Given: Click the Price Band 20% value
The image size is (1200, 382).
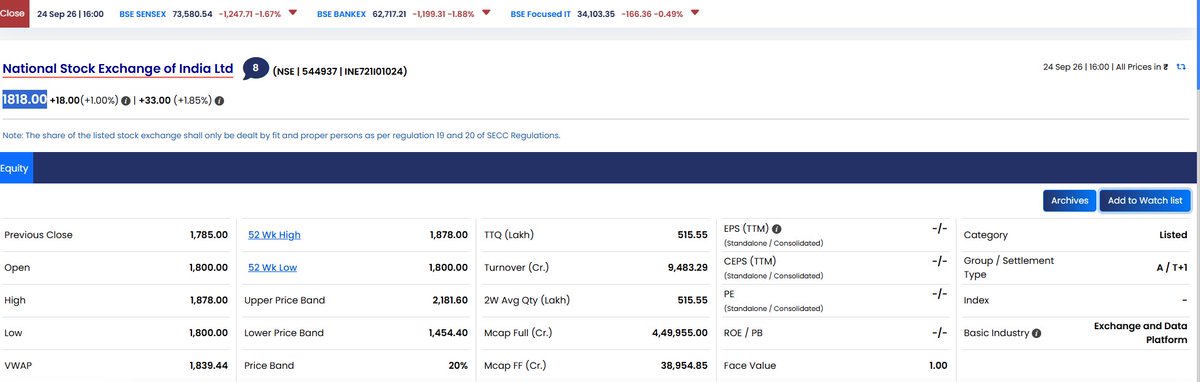Looking at the screenshot, I should [458, 365].
